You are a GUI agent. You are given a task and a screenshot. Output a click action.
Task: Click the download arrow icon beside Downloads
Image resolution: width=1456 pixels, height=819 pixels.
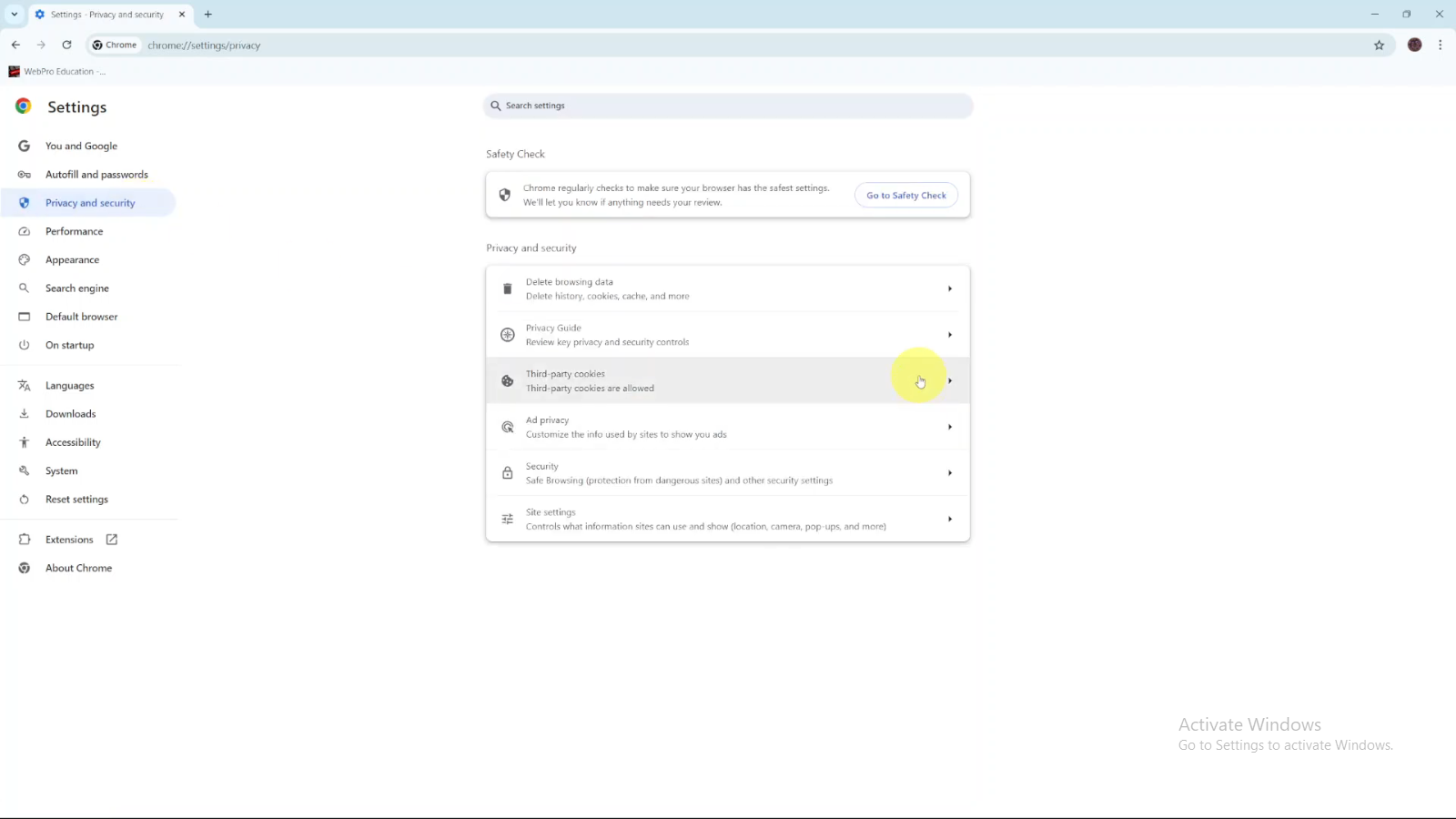coord(25,414)
